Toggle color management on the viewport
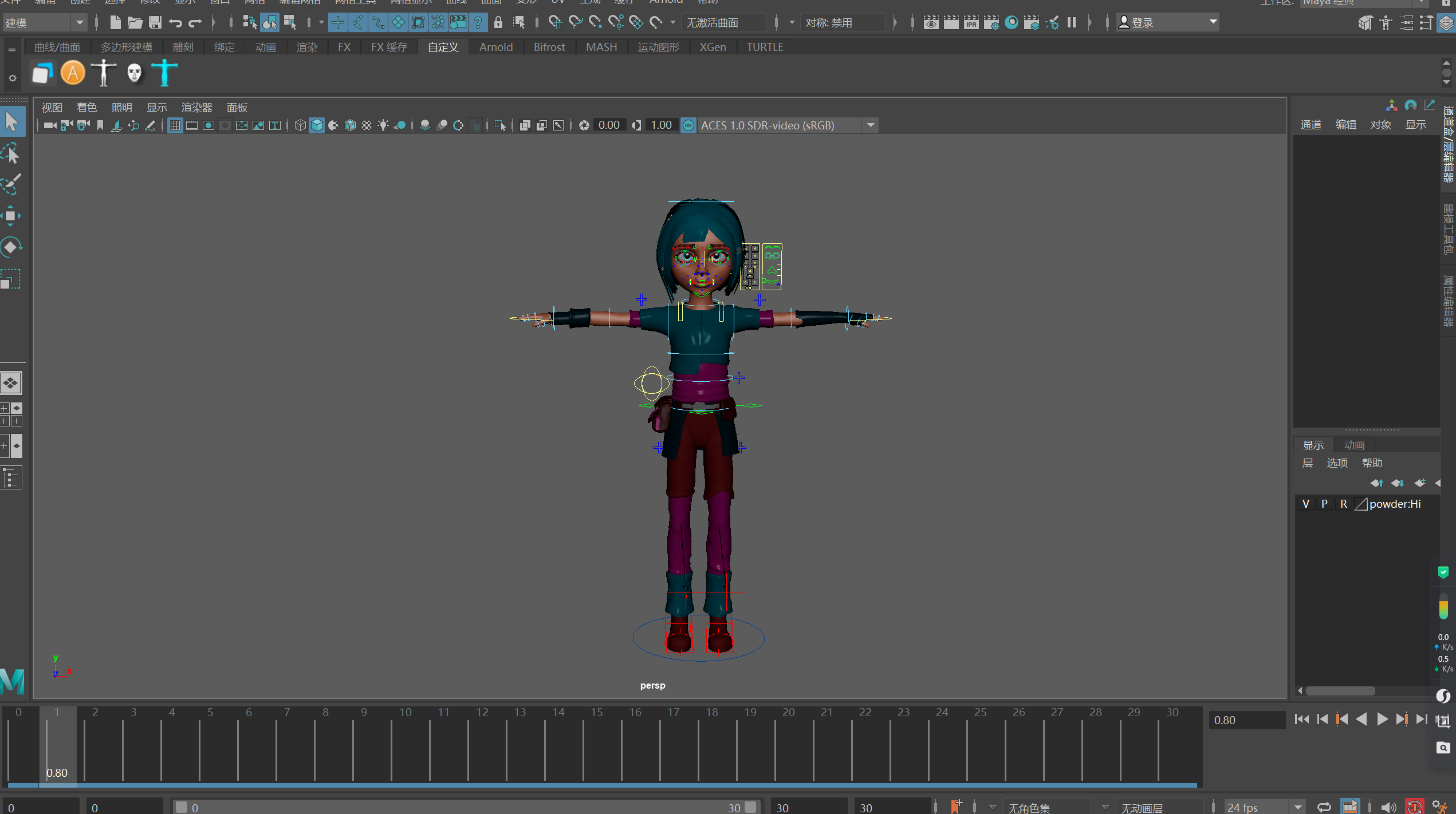This screenshot has height=814, width=1456. click(688, 125)
